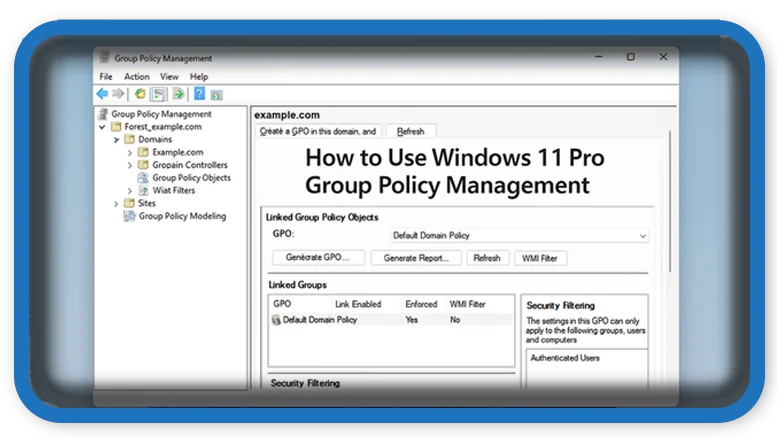777x441 pixels.
Task: Select the Refresh tab beside Create a GPO
Action: [411, 131]
